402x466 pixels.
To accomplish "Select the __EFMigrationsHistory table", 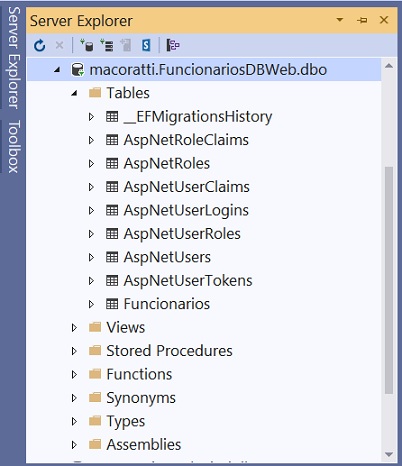I will click(x=198, y=117).
